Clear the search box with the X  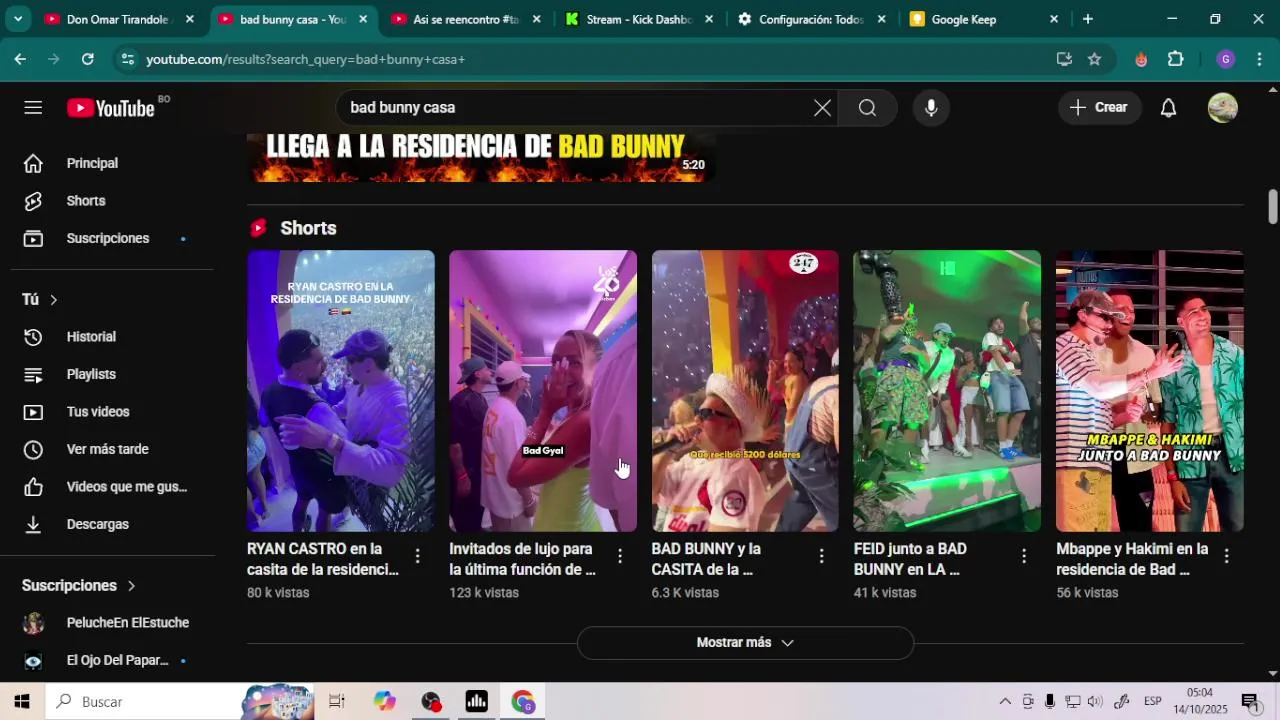click(x=822, y=108)
